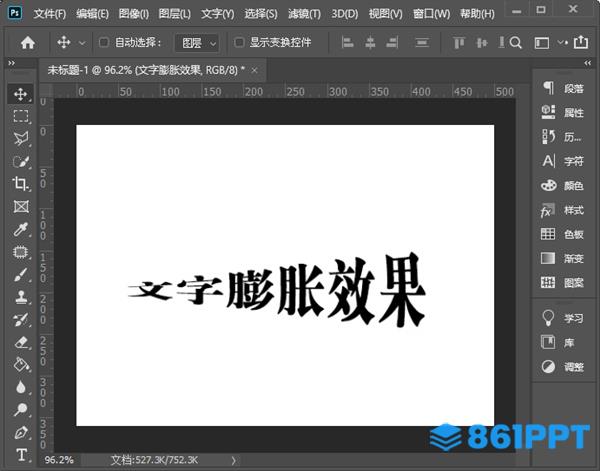
Task: Select the Paint Bucket tool
Action: [21, 365]
